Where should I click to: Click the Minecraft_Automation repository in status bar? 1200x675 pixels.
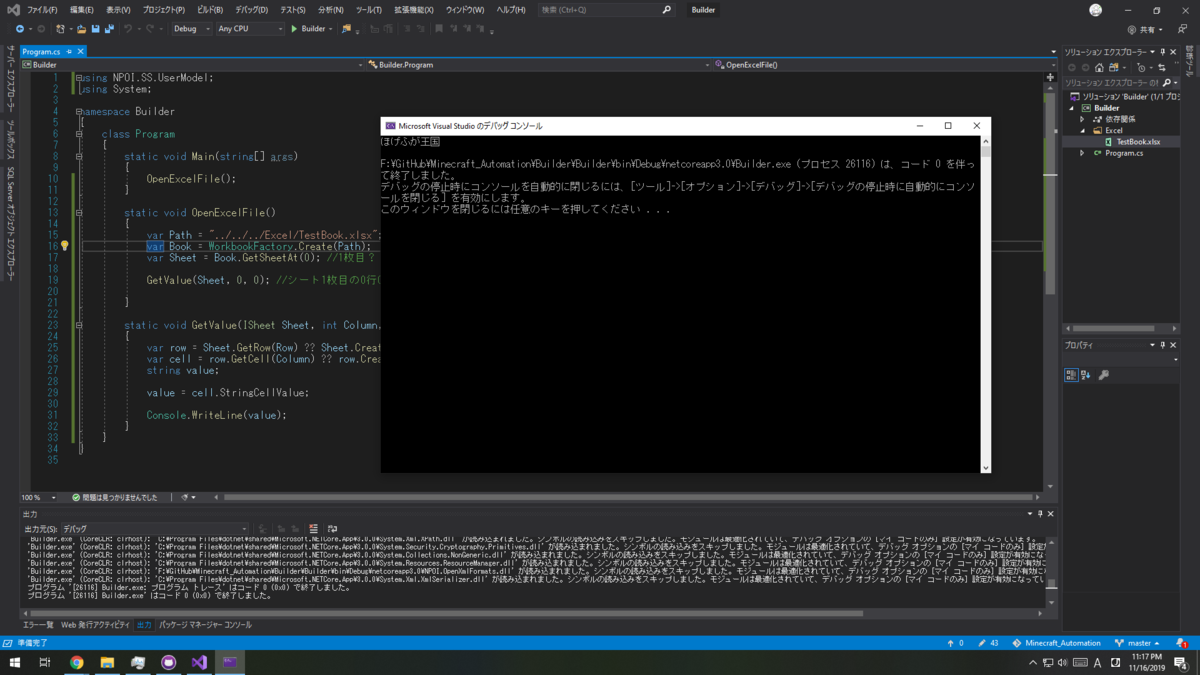pyautogui.click(x=1056, y=643)
